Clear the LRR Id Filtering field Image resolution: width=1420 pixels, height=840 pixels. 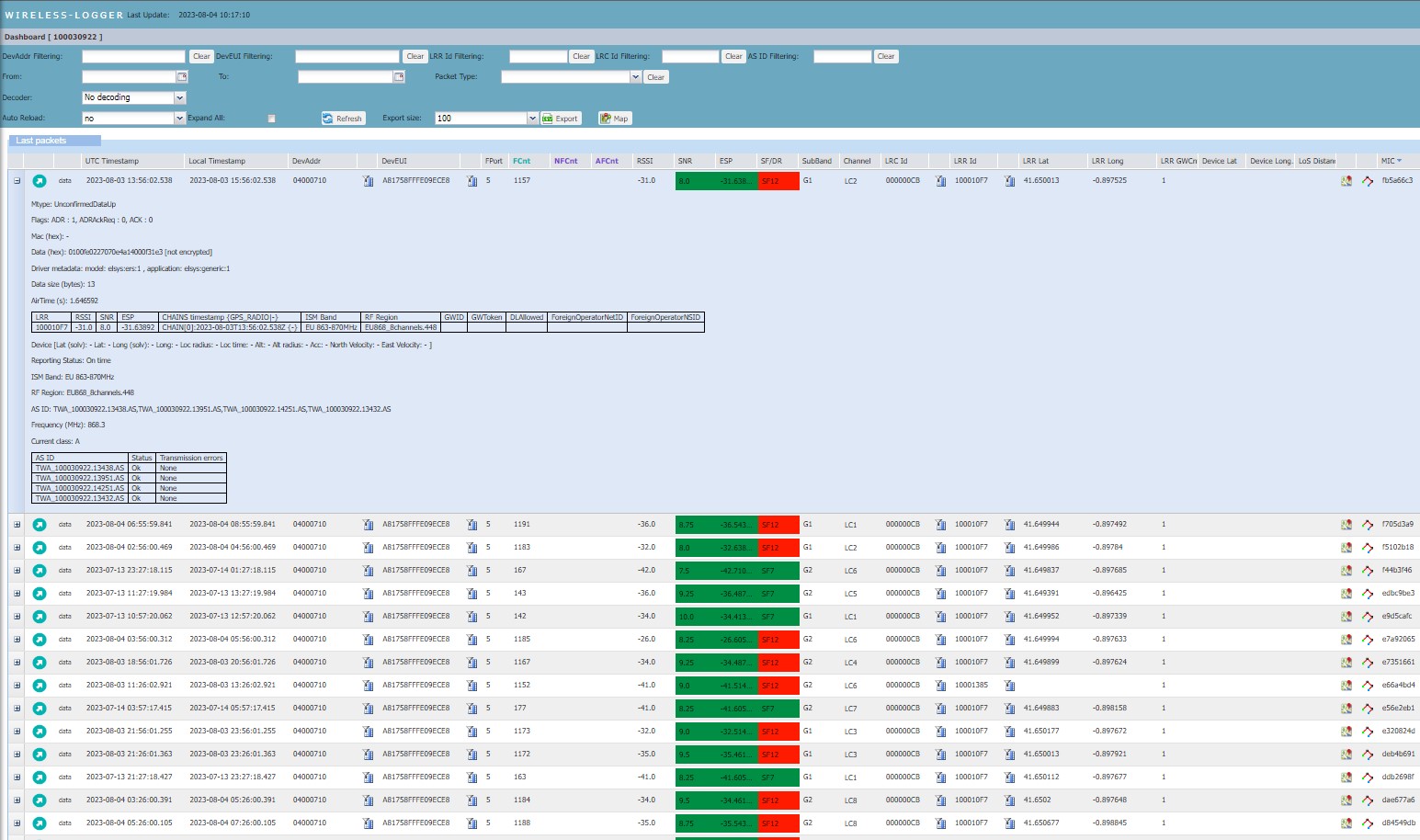click(581, 56)
